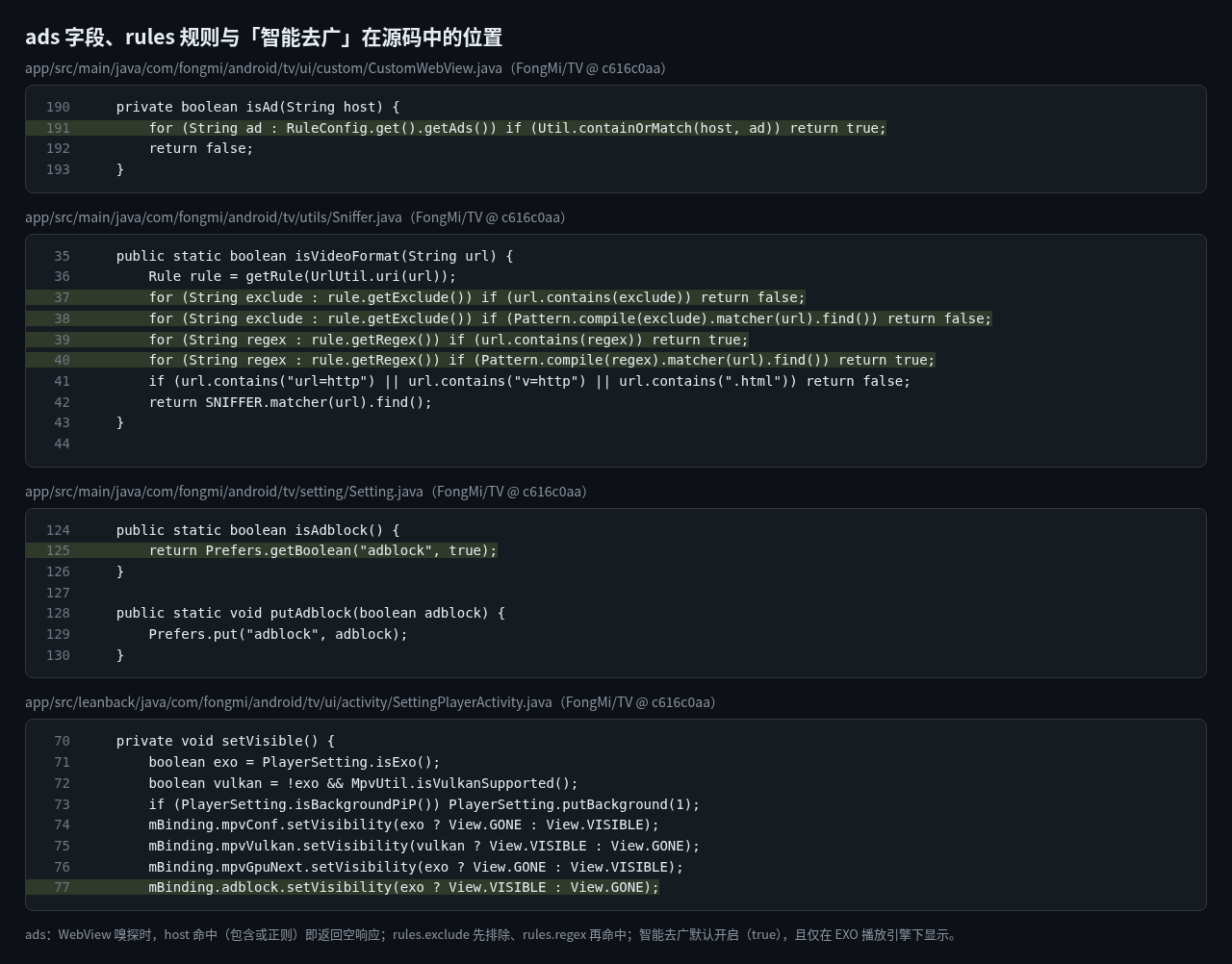Click the Setting.java file path caption
The width and height of the screenshot is (1232, 964).
point(306,492)
